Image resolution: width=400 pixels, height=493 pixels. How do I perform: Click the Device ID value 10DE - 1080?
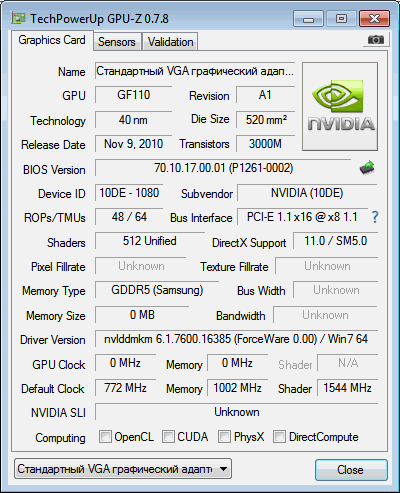(x=129, y=193)
